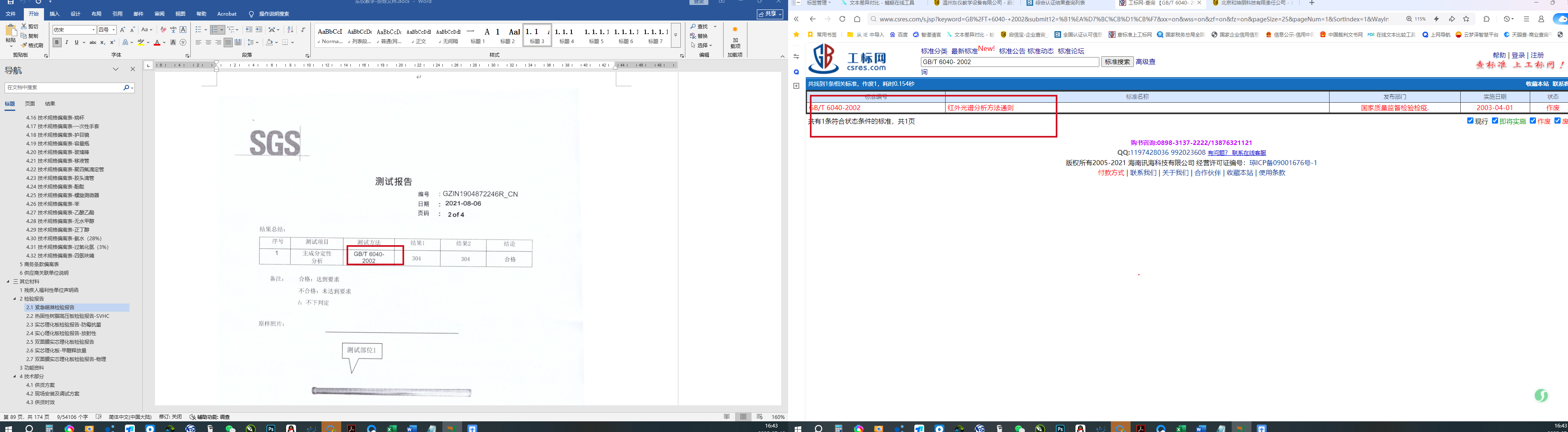Click the Increase Indent icon
This screenshot has height=432, width=1568.
pyautogui.click(x=259, y=30)
